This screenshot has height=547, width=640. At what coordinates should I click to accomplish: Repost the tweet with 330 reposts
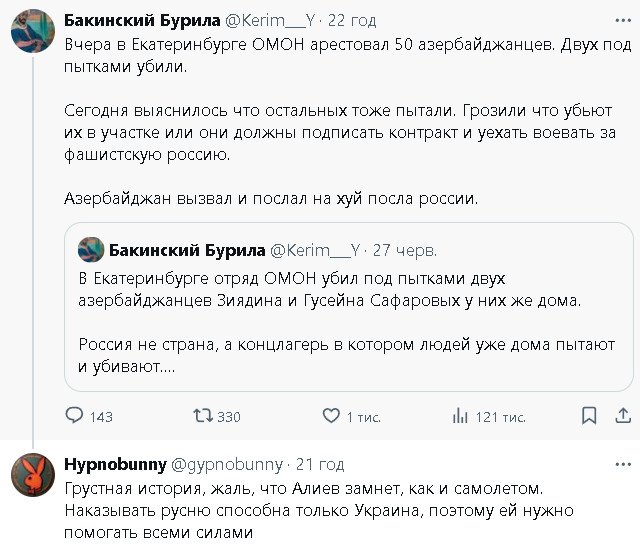(204, 416)
